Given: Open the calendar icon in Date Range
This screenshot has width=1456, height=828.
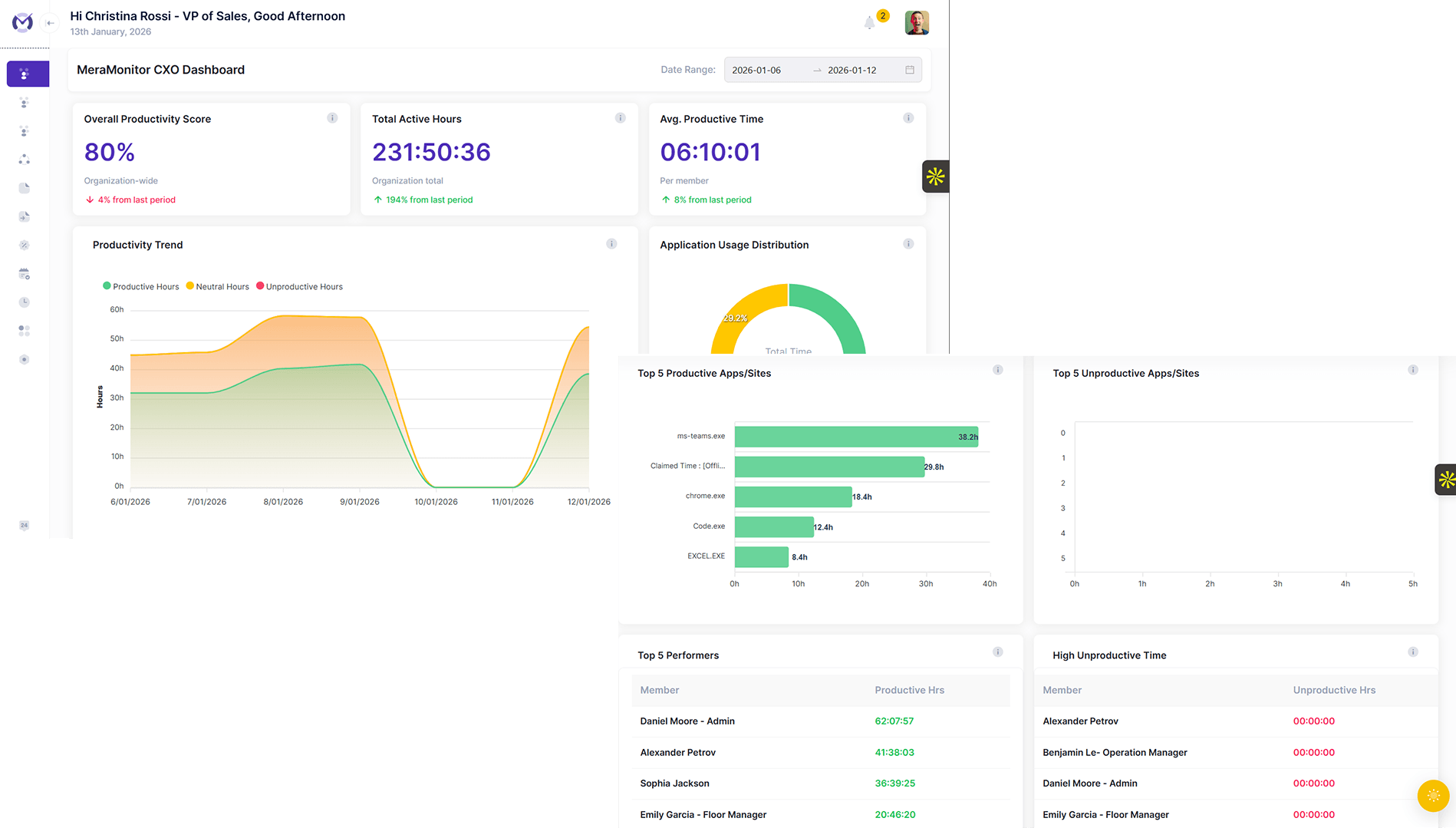Looking at the screenshot, I should click(x=910, y=70).
